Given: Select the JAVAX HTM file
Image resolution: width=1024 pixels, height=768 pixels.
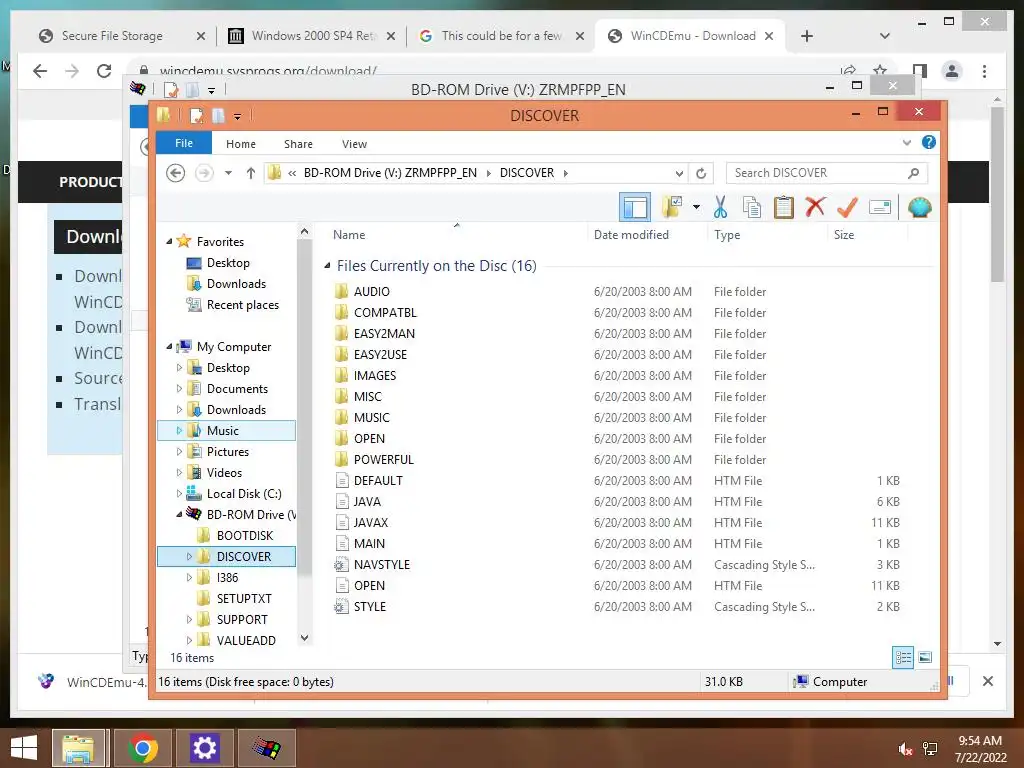Looking at the screenshot, I should coord(370,523).
